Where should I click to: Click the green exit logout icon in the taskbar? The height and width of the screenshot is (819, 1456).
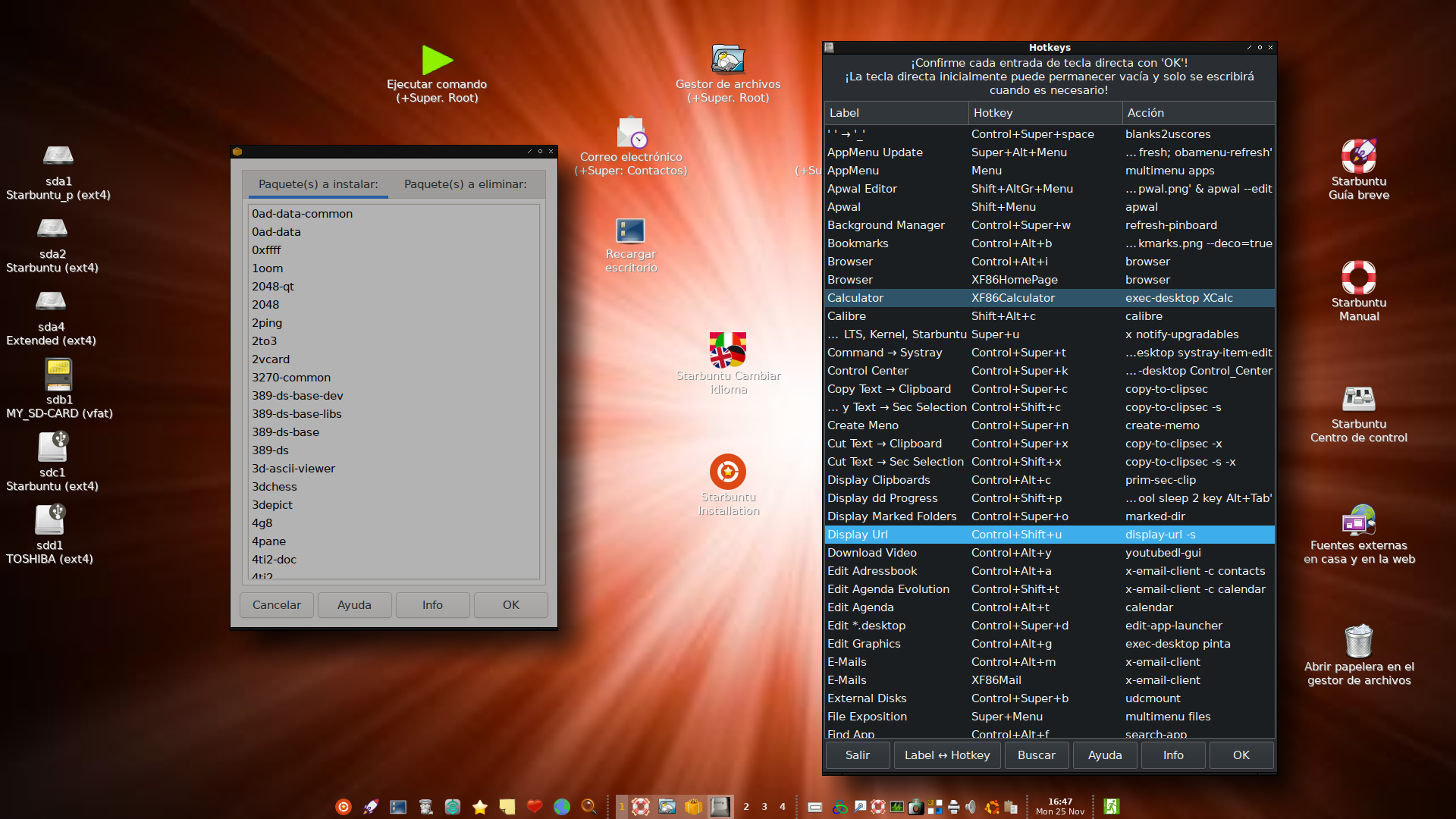pyautogui.click(x=1112, y=807)
